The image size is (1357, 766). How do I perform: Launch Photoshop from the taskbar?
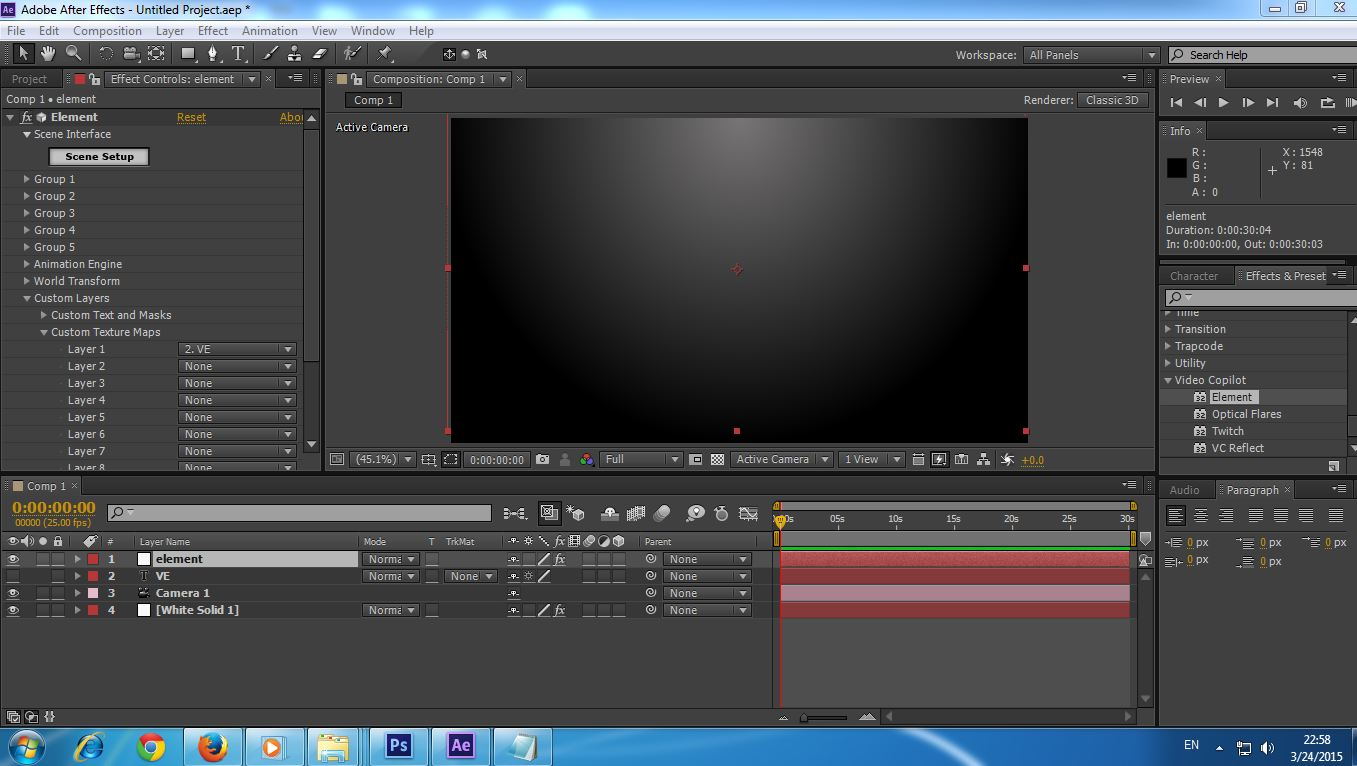pos(398,746)
